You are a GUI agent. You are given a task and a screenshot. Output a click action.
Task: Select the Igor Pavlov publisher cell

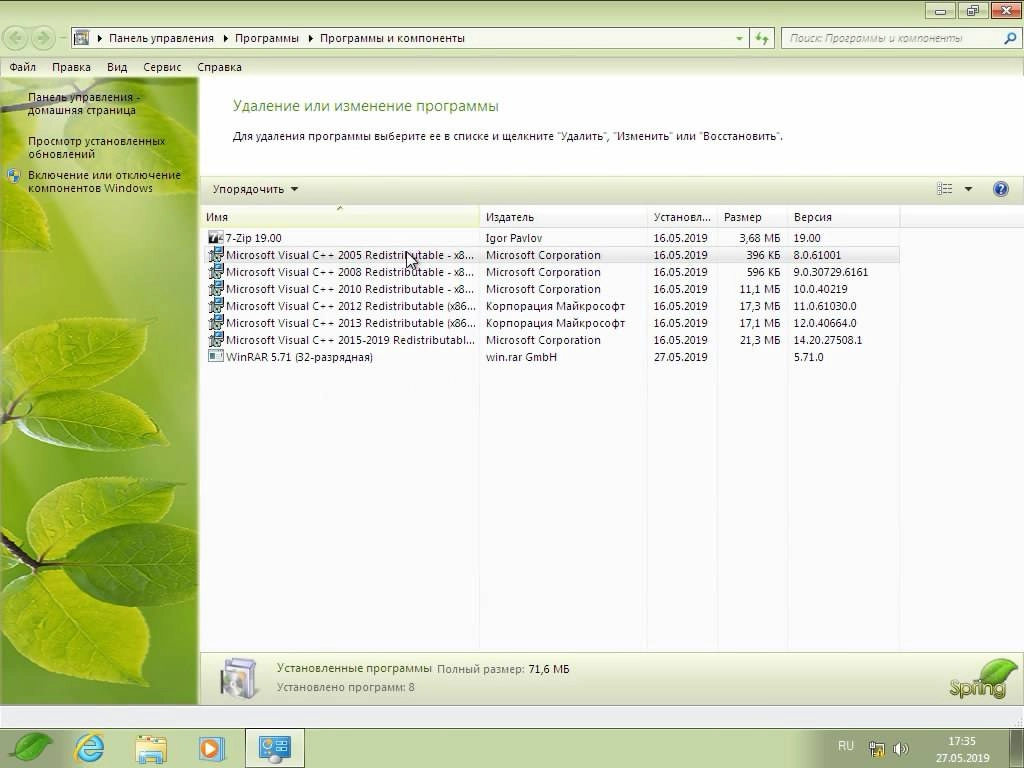(x=514, y=238)
